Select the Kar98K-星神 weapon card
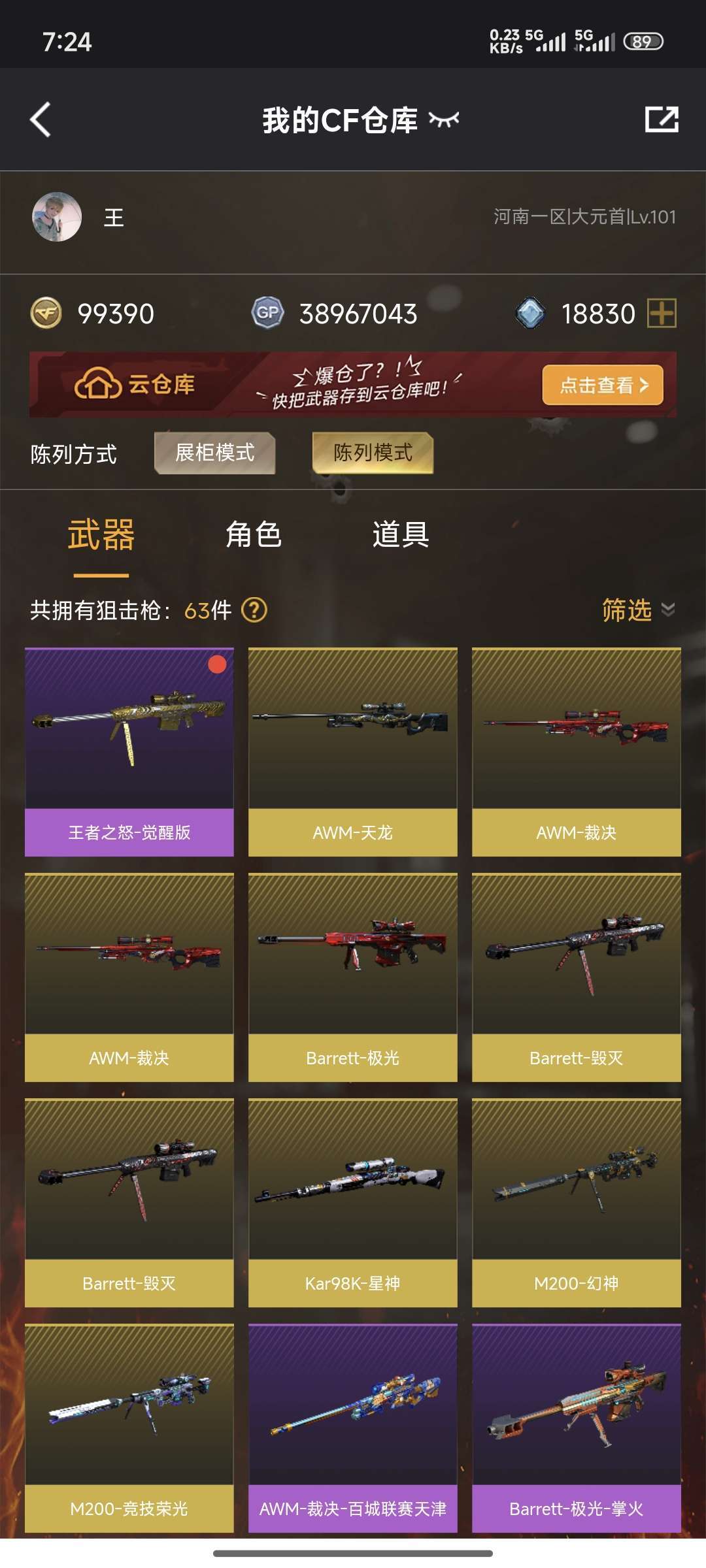The width and height of the screenshot is (706, 1568). (353, 1203)
